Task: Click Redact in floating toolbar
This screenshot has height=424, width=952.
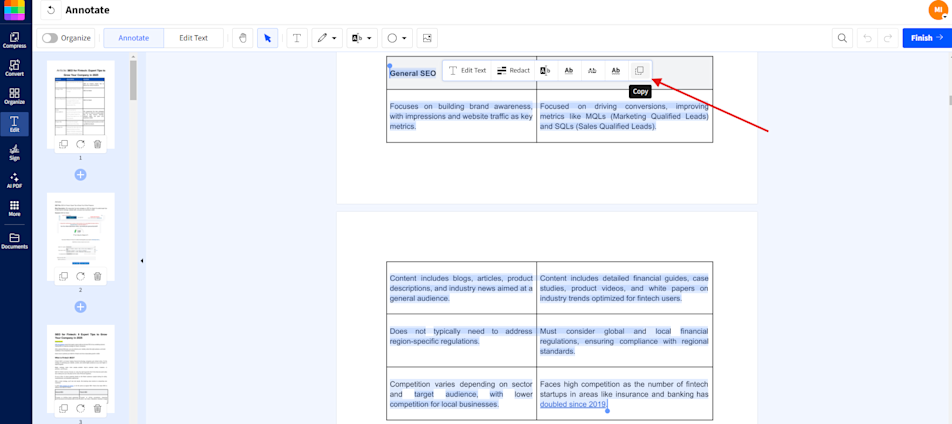Action: click(x=513, y=70)
